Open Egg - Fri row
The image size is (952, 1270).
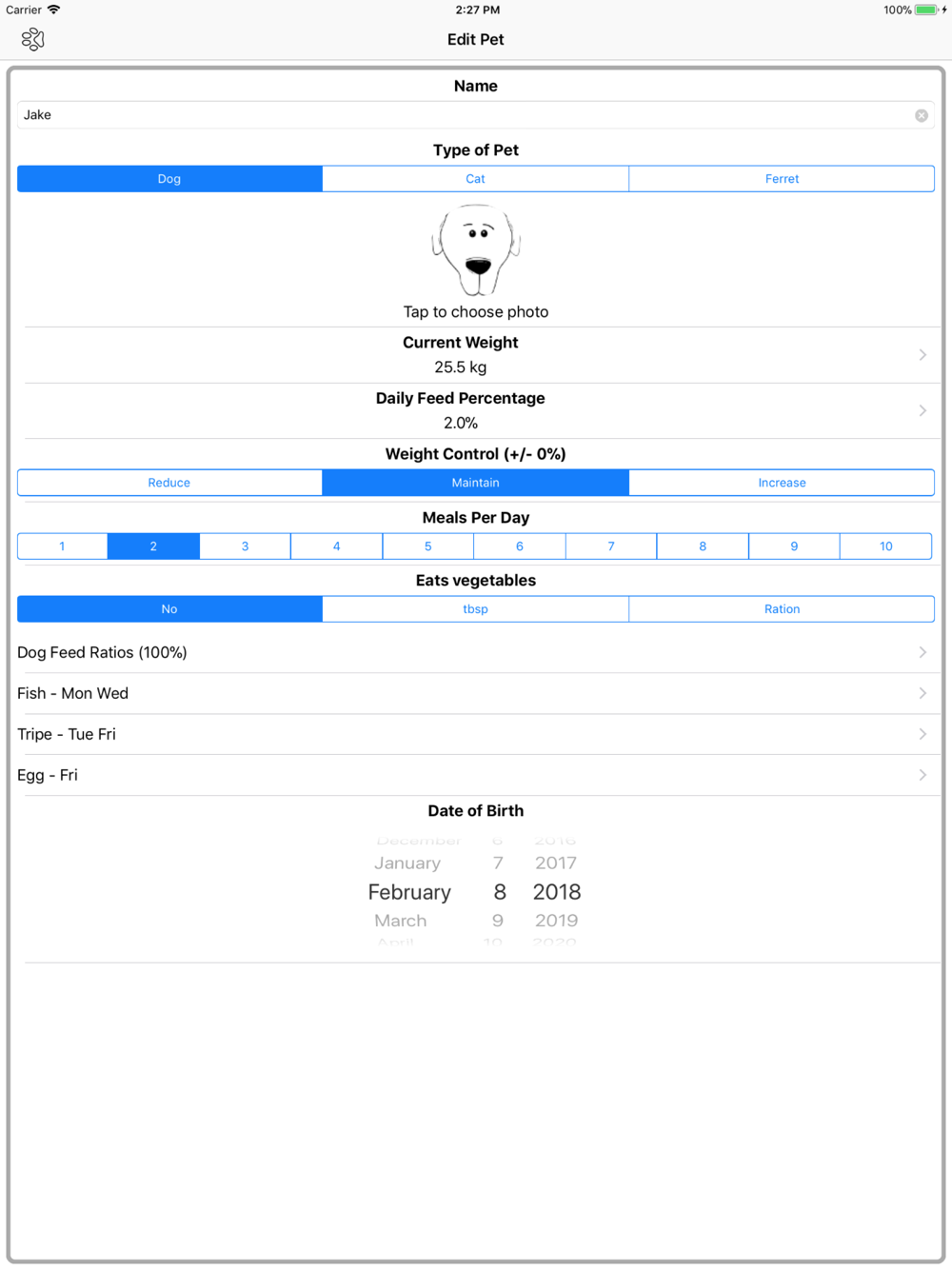pyautogui.click(x=476, y=775)
